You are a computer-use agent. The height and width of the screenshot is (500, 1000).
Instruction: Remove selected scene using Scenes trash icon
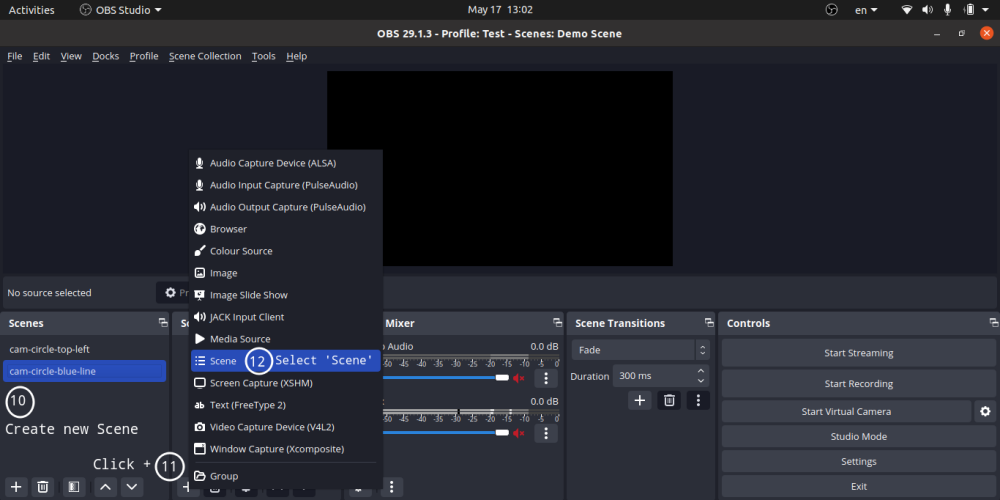42,487
